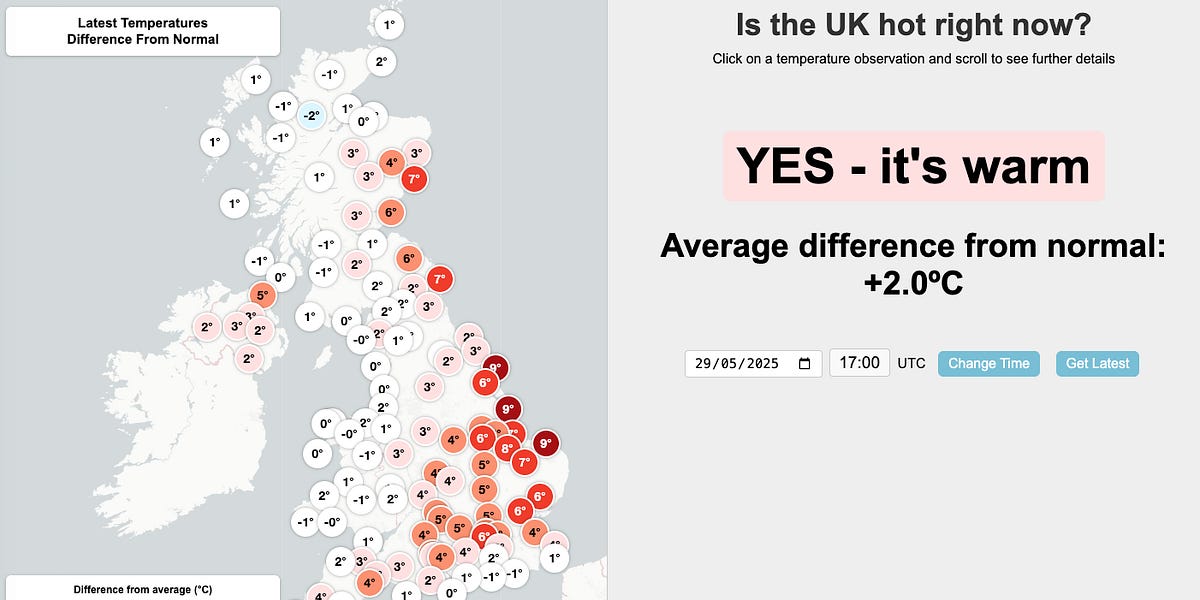Click the 17:00 time field
This screenshot has height=600, width=1200.
pyautogui.click(x=858, y=363)
